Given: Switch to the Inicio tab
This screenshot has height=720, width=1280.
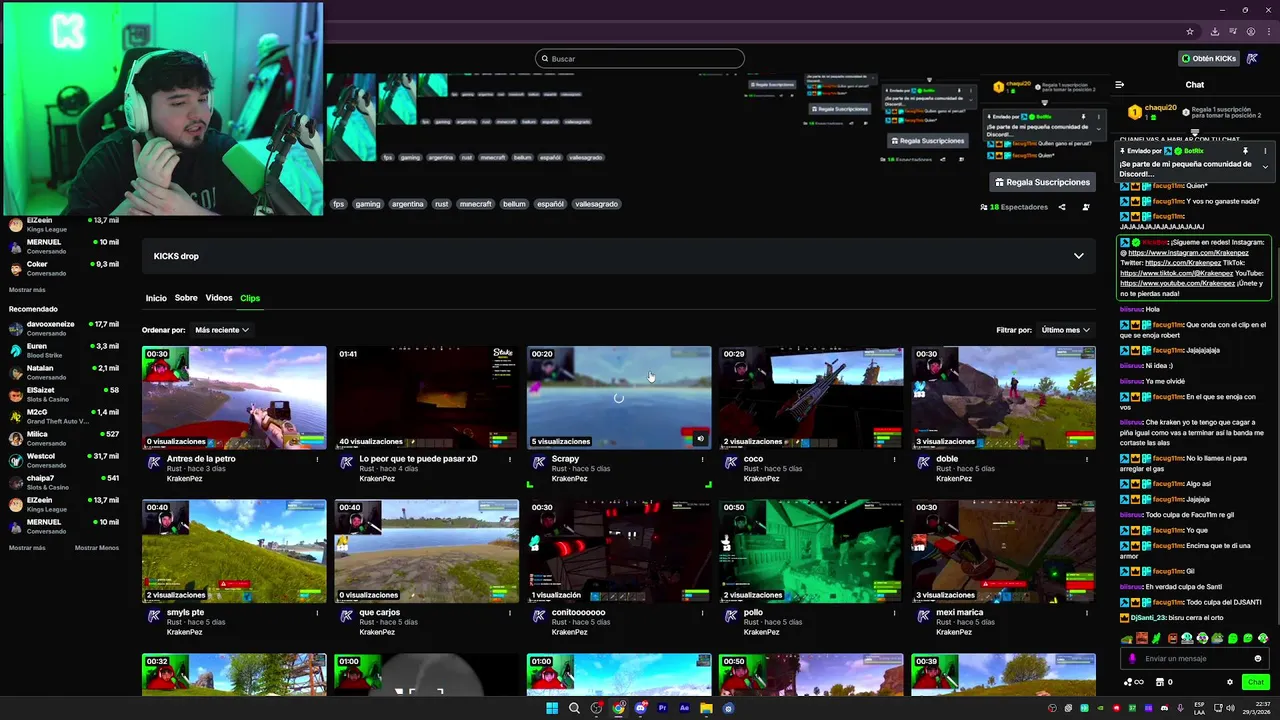Looking at the screenshot, I should pyautogui.click(x=156, y=298).
